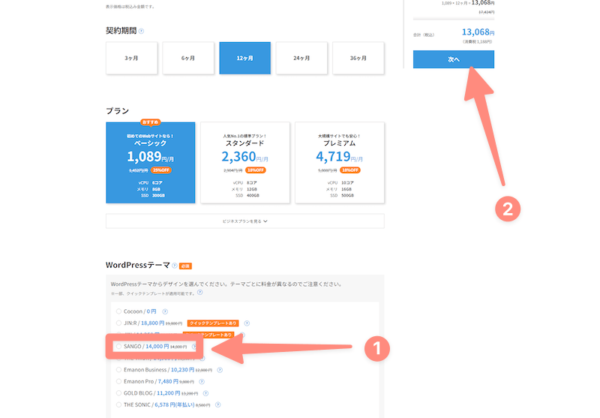The image size is (600, 418).
Task: Select the 3ヶ月 contract period
Action: [x=131, y=59]
